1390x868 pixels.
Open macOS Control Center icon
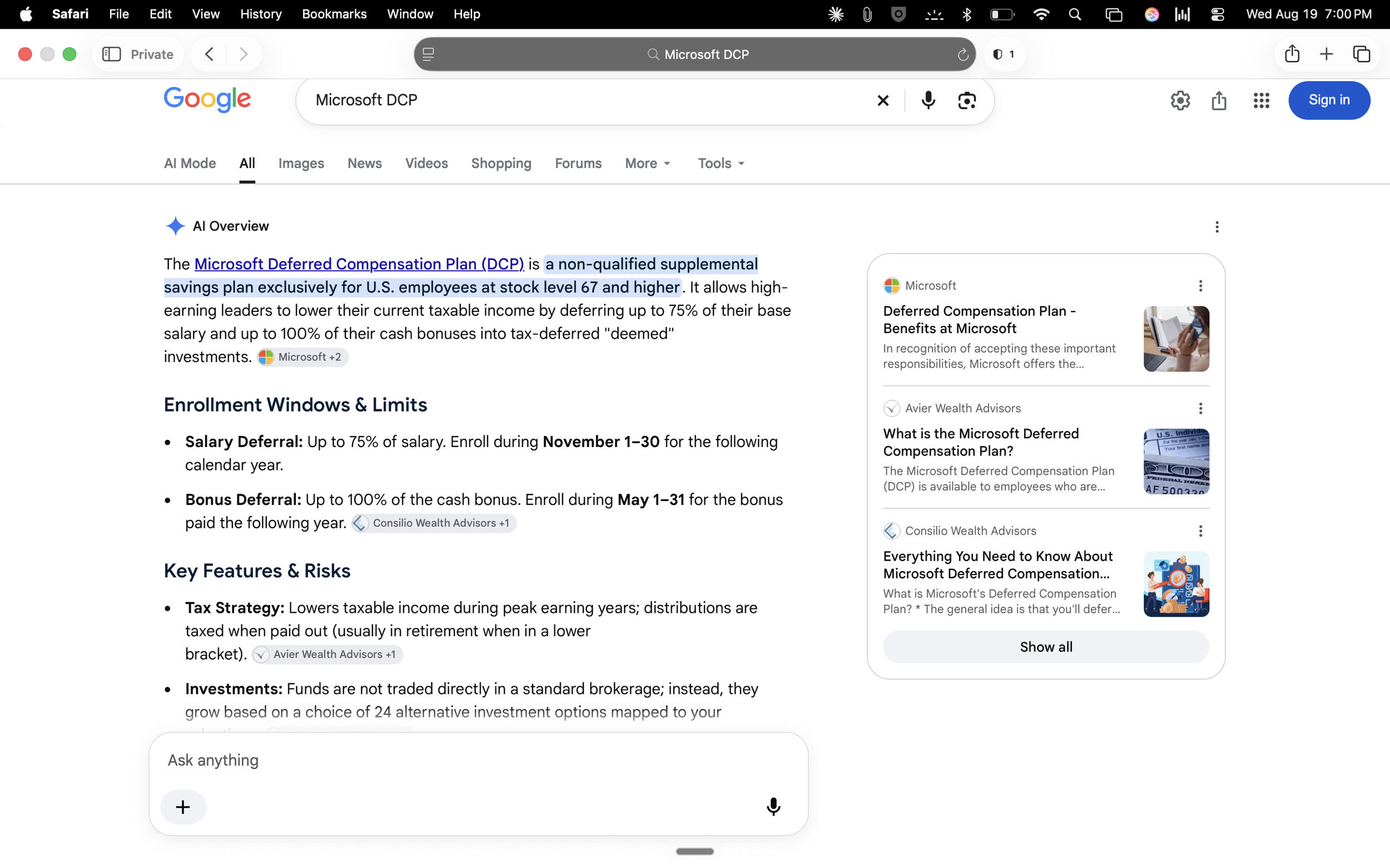pyautogui.click(x=1217, y=14)
